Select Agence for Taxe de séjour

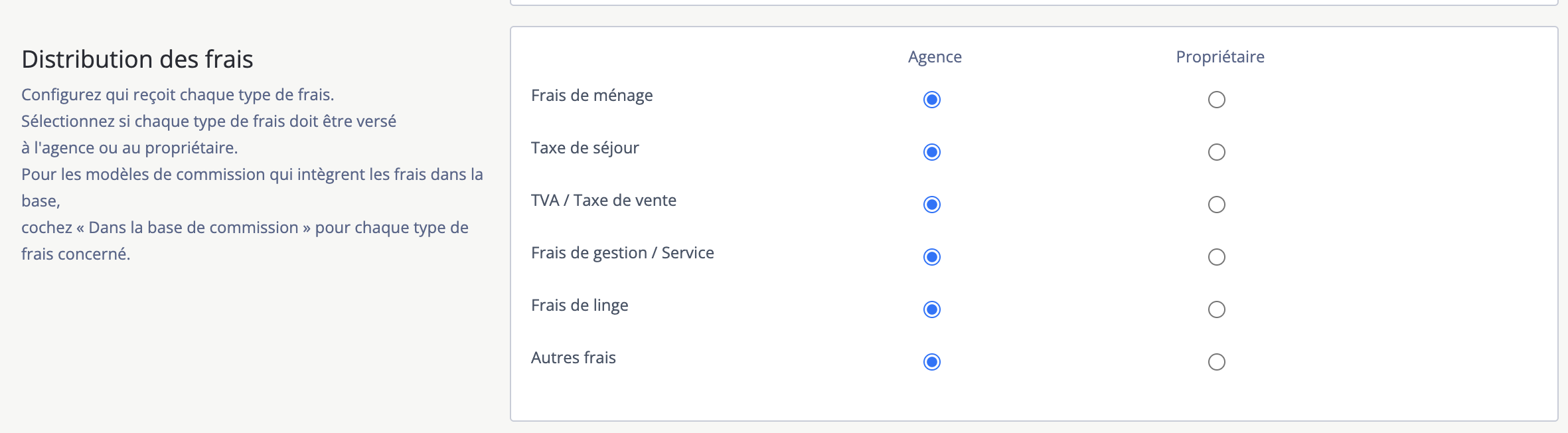[x=932, y=152]
